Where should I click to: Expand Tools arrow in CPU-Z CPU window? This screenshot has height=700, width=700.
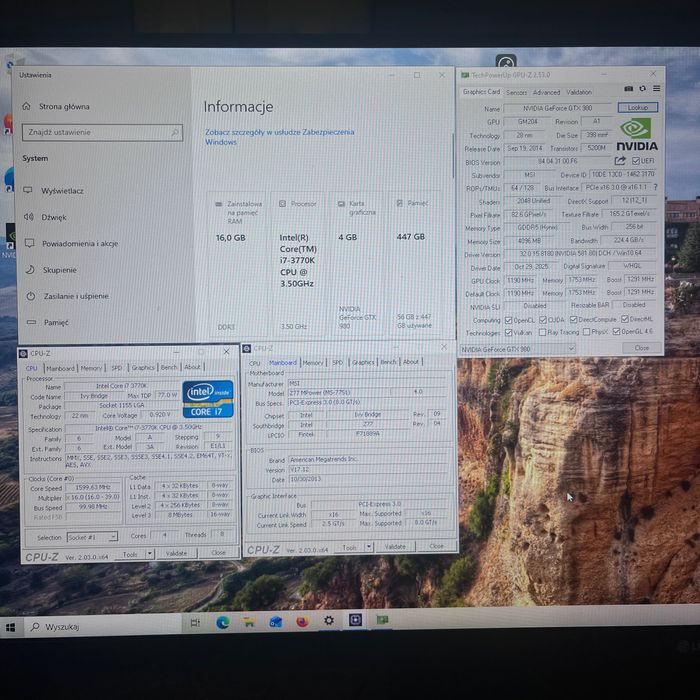click(150, 554)
